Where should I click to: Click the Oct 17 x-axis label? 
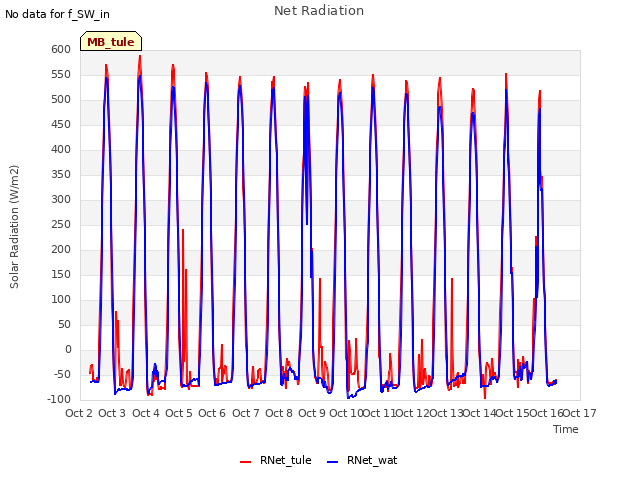tap(580, 413)
